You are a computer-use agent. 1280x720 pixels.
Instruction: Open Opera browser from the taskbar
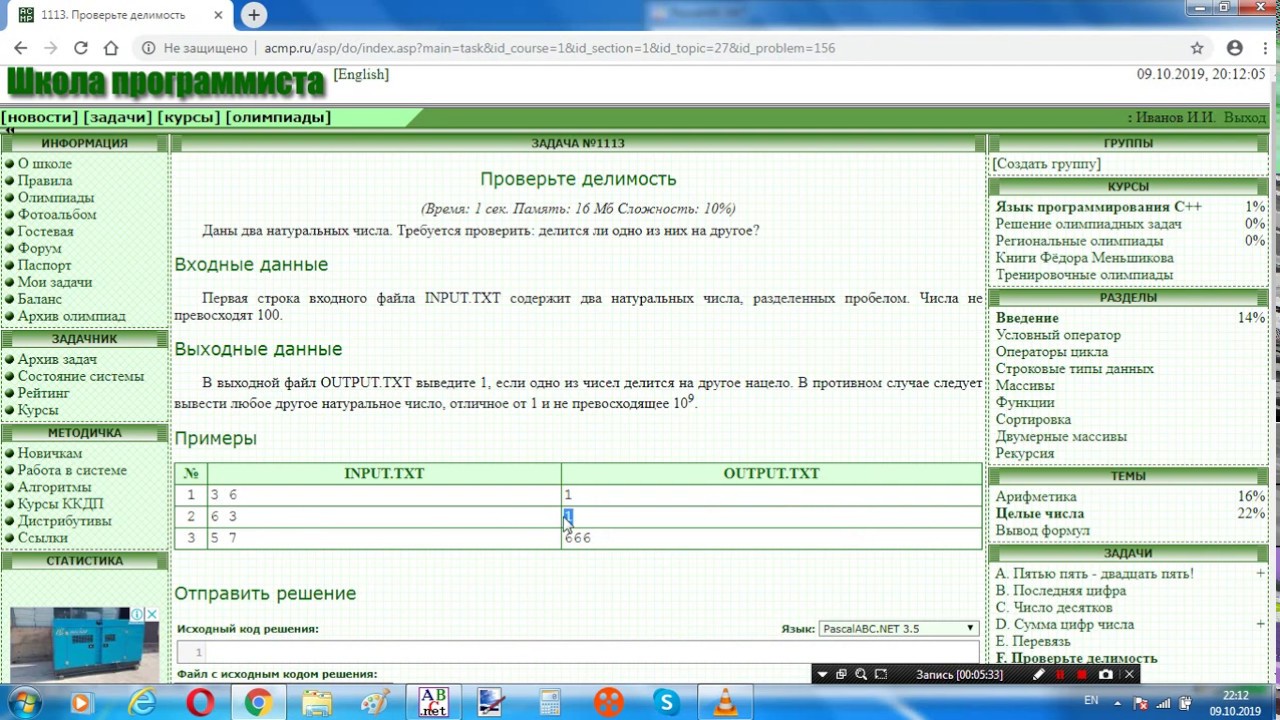click(x=200, y=702)
